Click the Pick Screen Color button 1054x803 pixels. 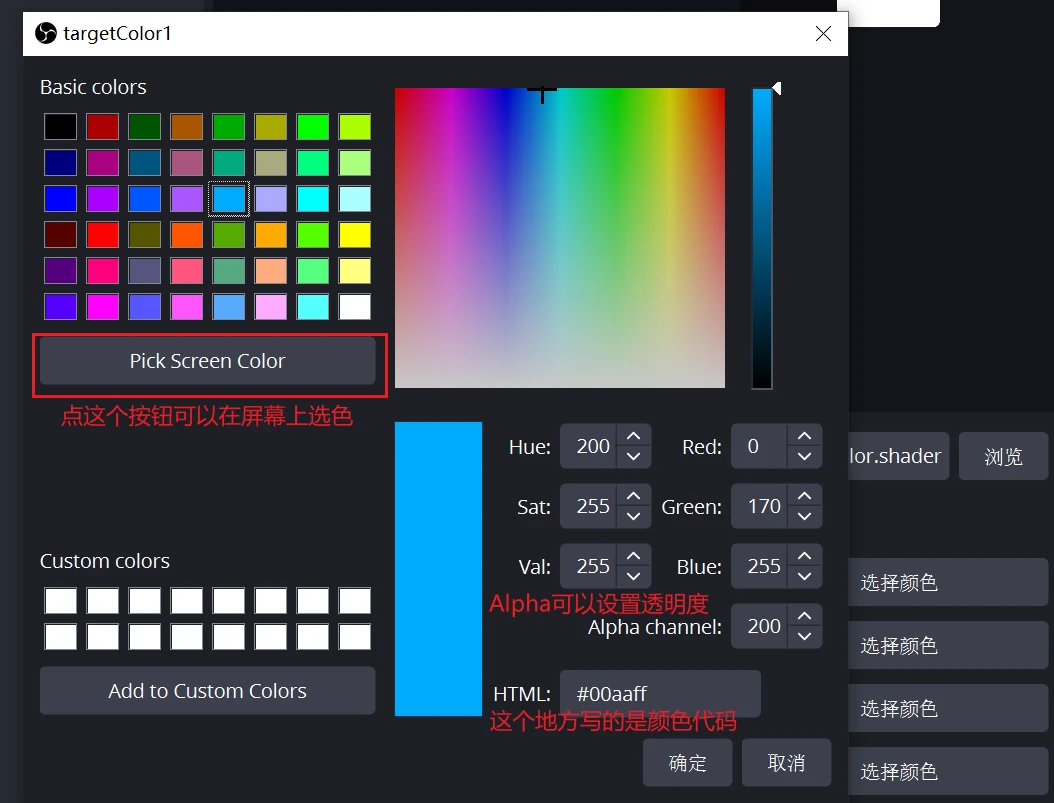(x=208, y=361)
